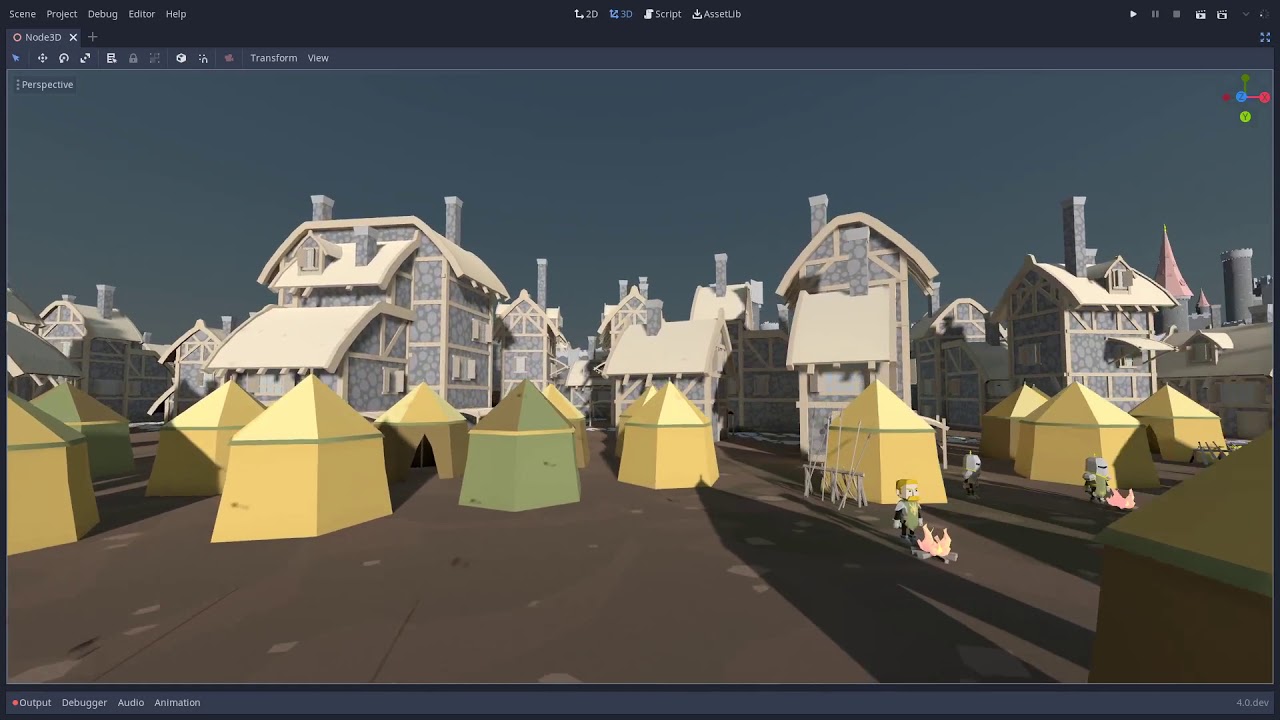Open the View menu in toolbar
1280x720 pixels.
(318, 58)
